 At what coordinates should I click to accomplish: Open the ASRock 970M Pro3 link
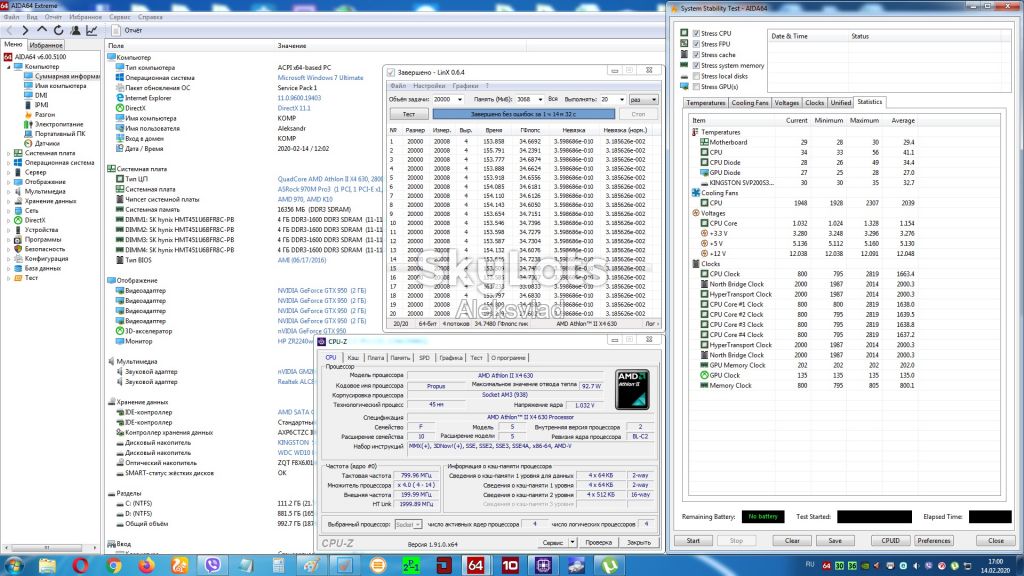[330, 189]
